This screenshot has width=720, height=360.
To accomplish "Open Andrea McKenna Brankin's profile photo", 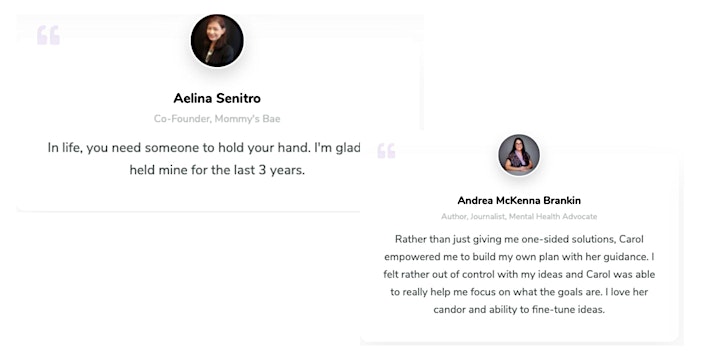I will pyautogui.click(x=519, y=155).
